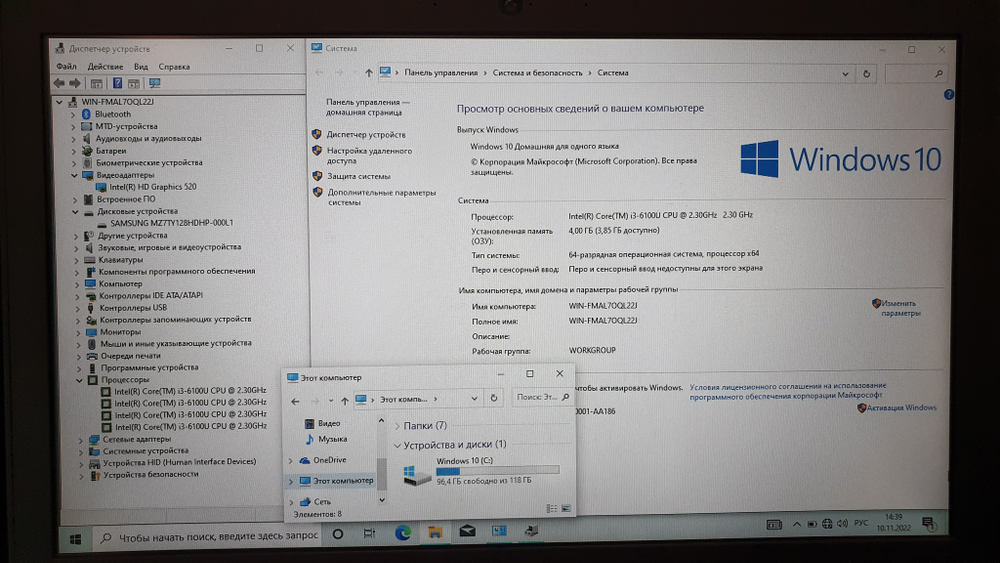Open address history dropdown in System window

pos(845,74)
